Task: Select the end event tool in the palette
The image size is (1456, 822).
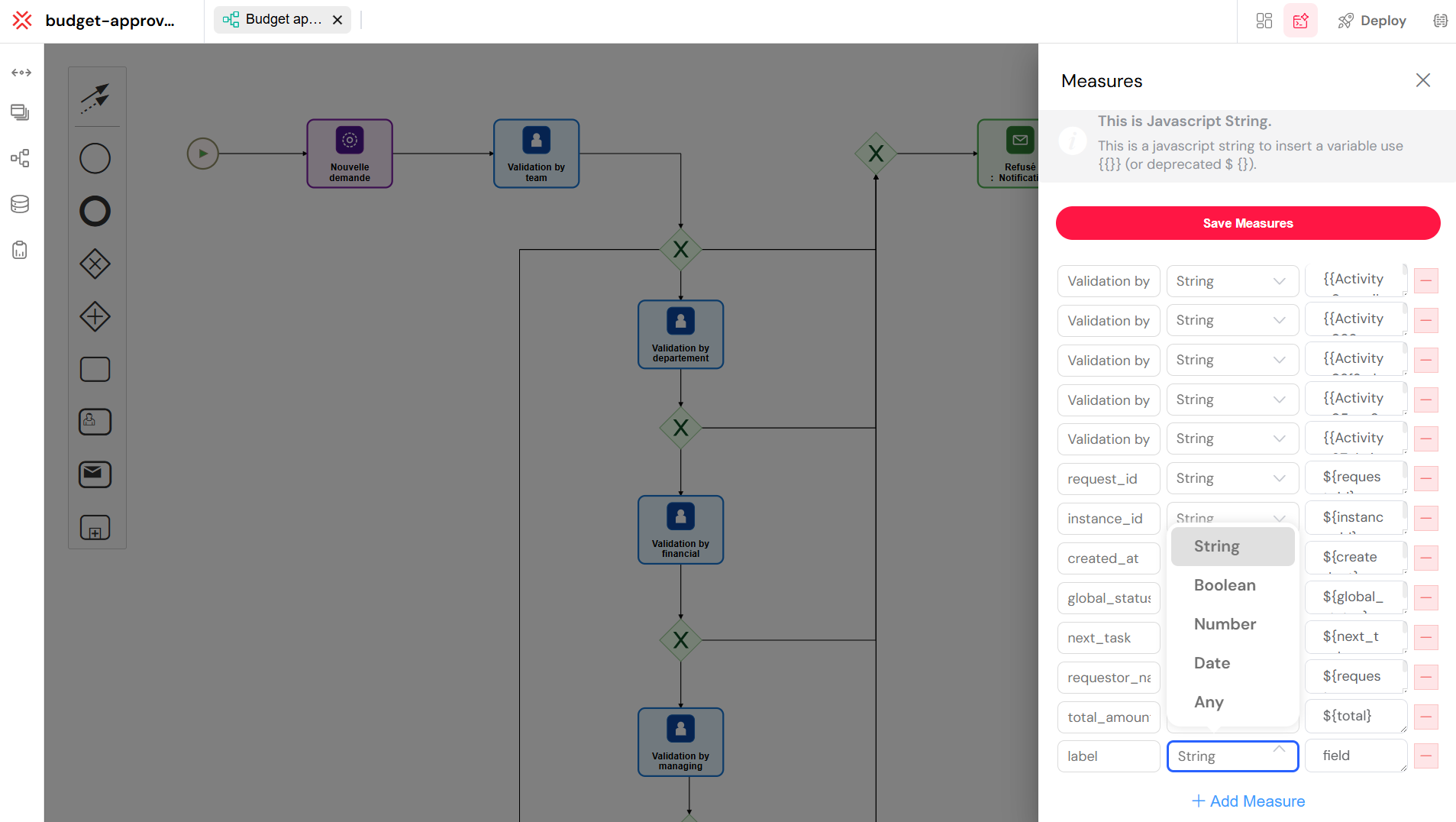Action: click(95, 212)
